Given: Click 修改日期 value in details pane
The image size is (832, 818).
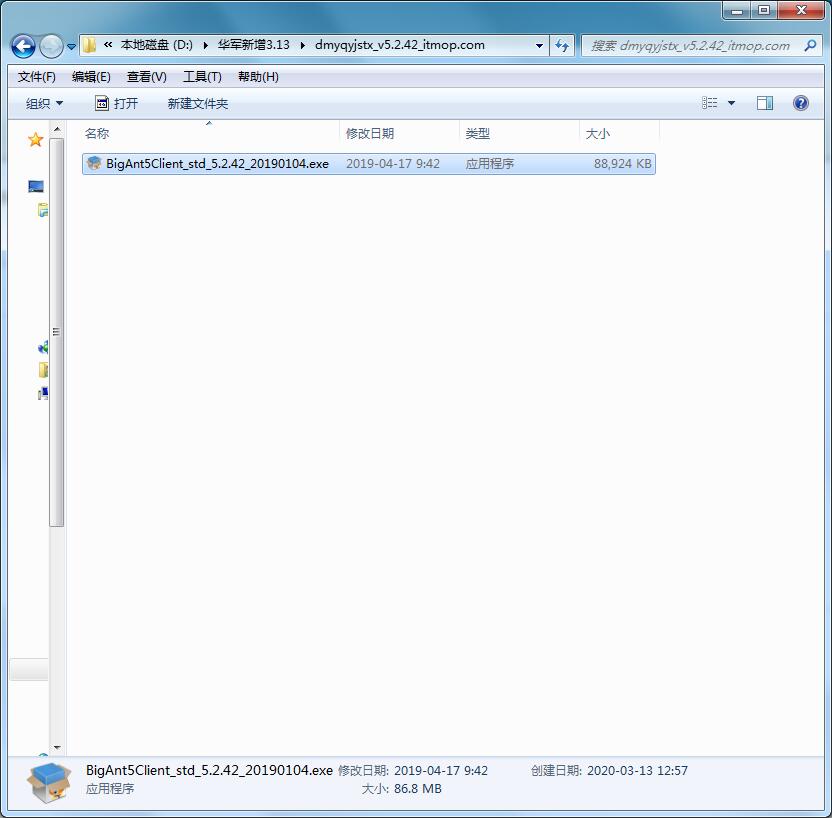Looking at the screenshot, I should tap(441, 770).
